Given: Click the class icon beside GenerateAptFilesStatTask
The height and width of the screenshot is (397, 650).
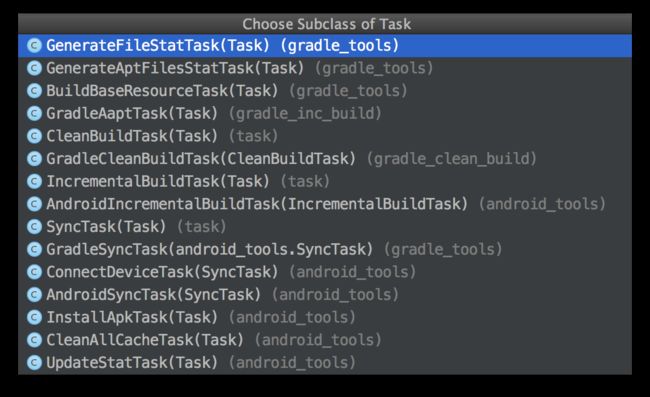Looking at the screenshot, I should (34, 68).
